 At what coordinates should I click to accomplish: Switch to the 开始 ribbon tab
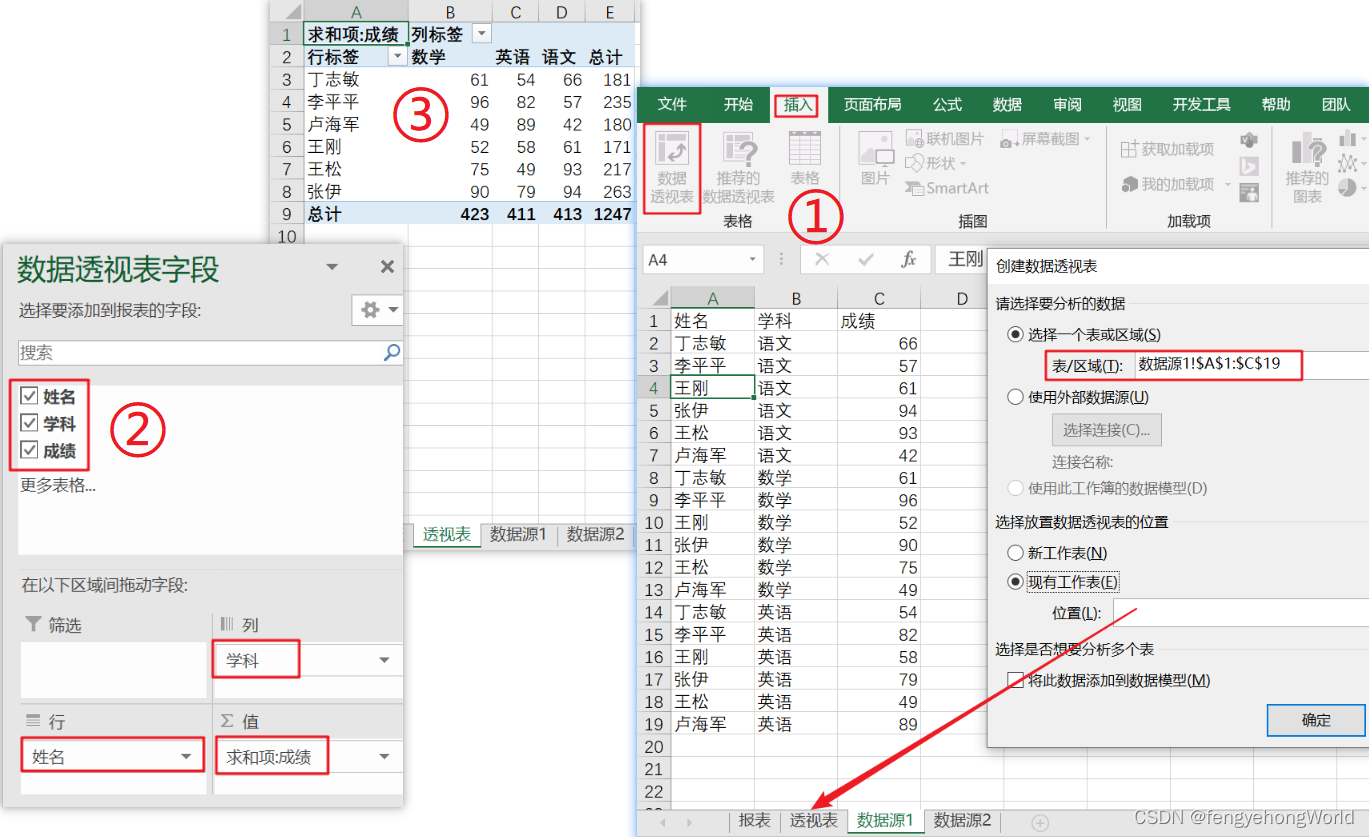click(x=738, y=104)
